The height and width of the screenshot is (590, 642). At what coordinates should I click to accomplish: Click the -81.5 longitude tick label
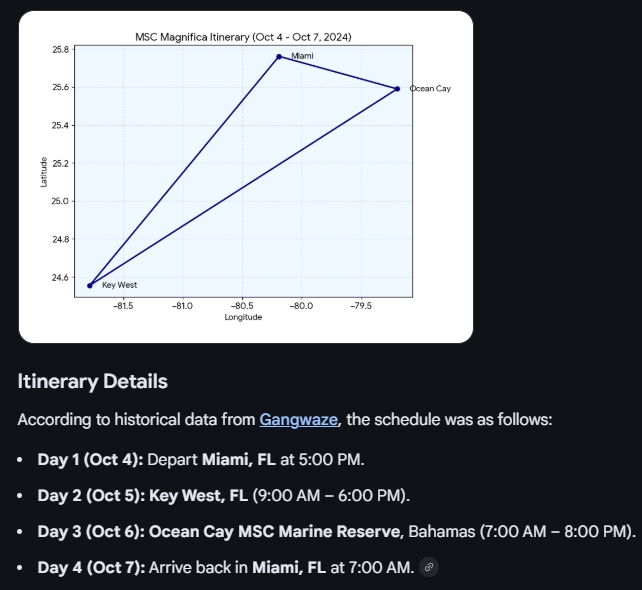point(124,304)
